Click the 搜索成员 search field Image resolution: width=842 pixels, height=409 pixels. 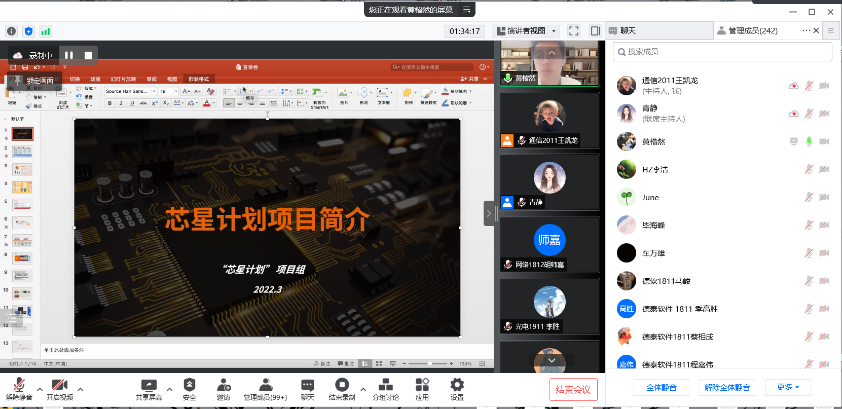(720, 54)
